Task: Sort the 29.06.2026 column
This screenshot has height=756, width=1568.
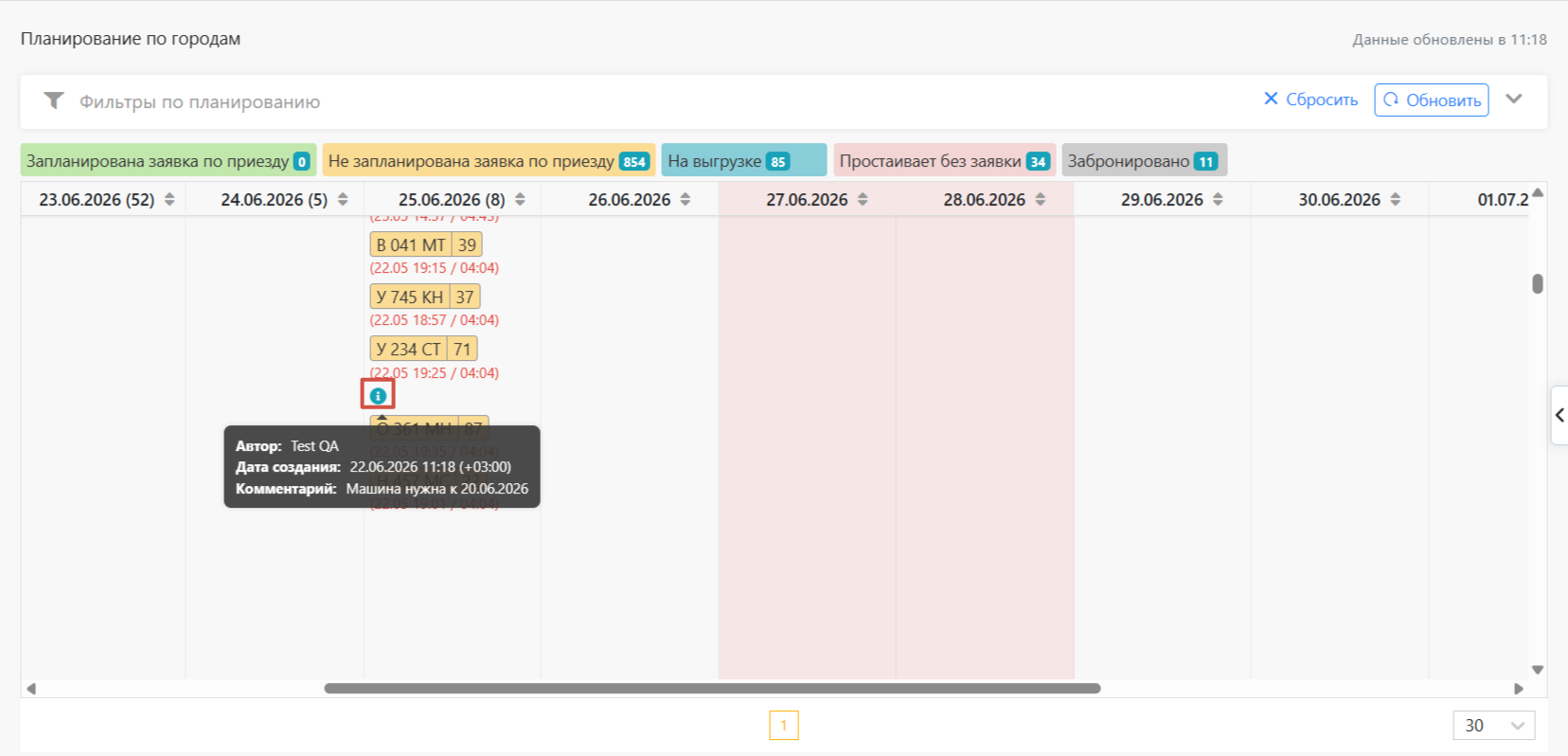Action: pyautogui.click(x=1218, y=200)
